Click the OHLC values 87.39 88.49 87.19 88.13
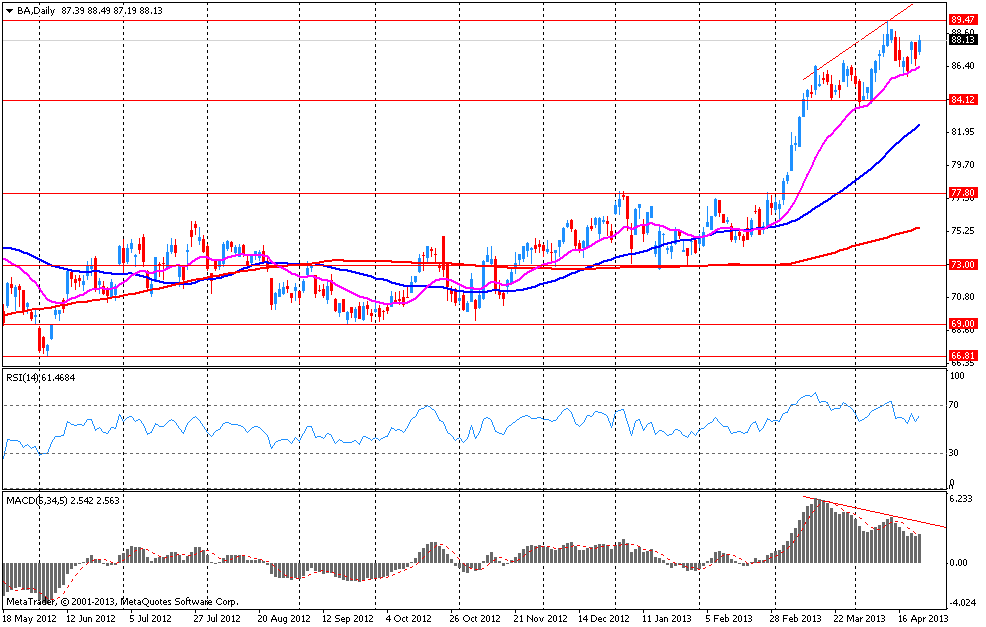The height and width of the screenshot is (627, 986). click(x=112, y=11)
